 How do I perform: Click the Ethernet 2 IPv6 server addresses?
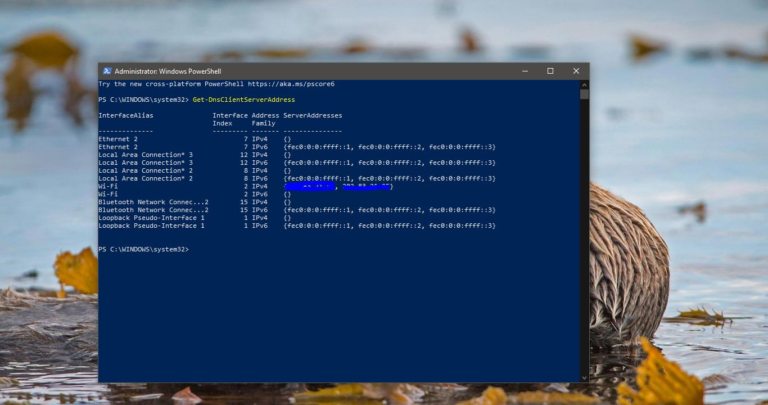(x=389, y=147)
